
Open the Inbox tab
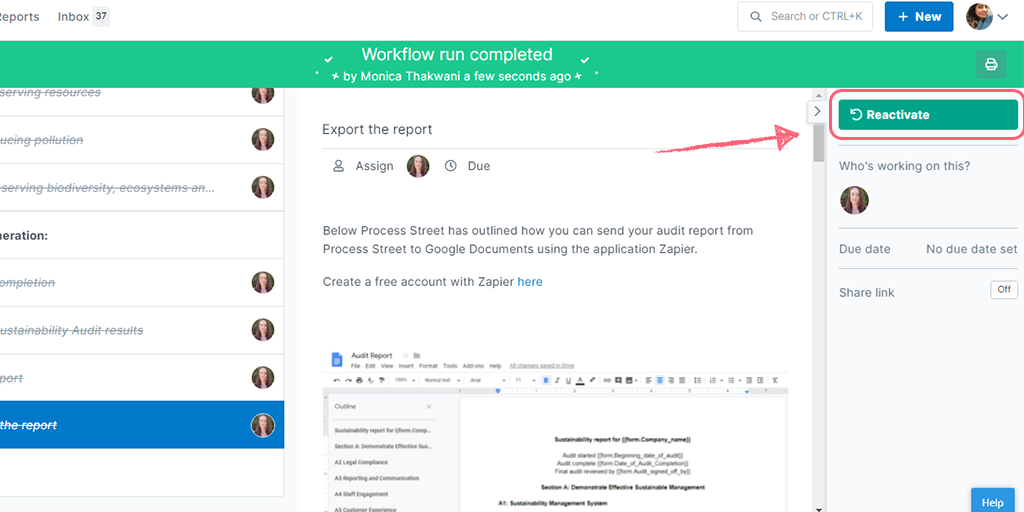83,17
